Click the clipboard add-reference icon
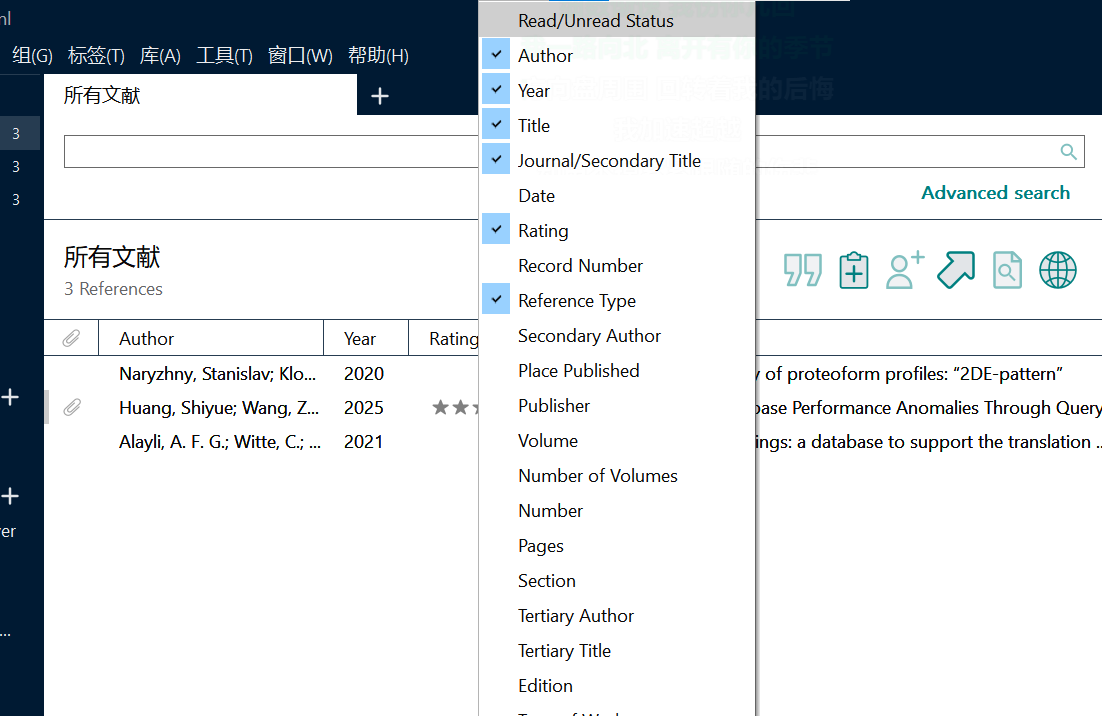1102x716 pixels. pyautogui.click(x=854, y=271)
